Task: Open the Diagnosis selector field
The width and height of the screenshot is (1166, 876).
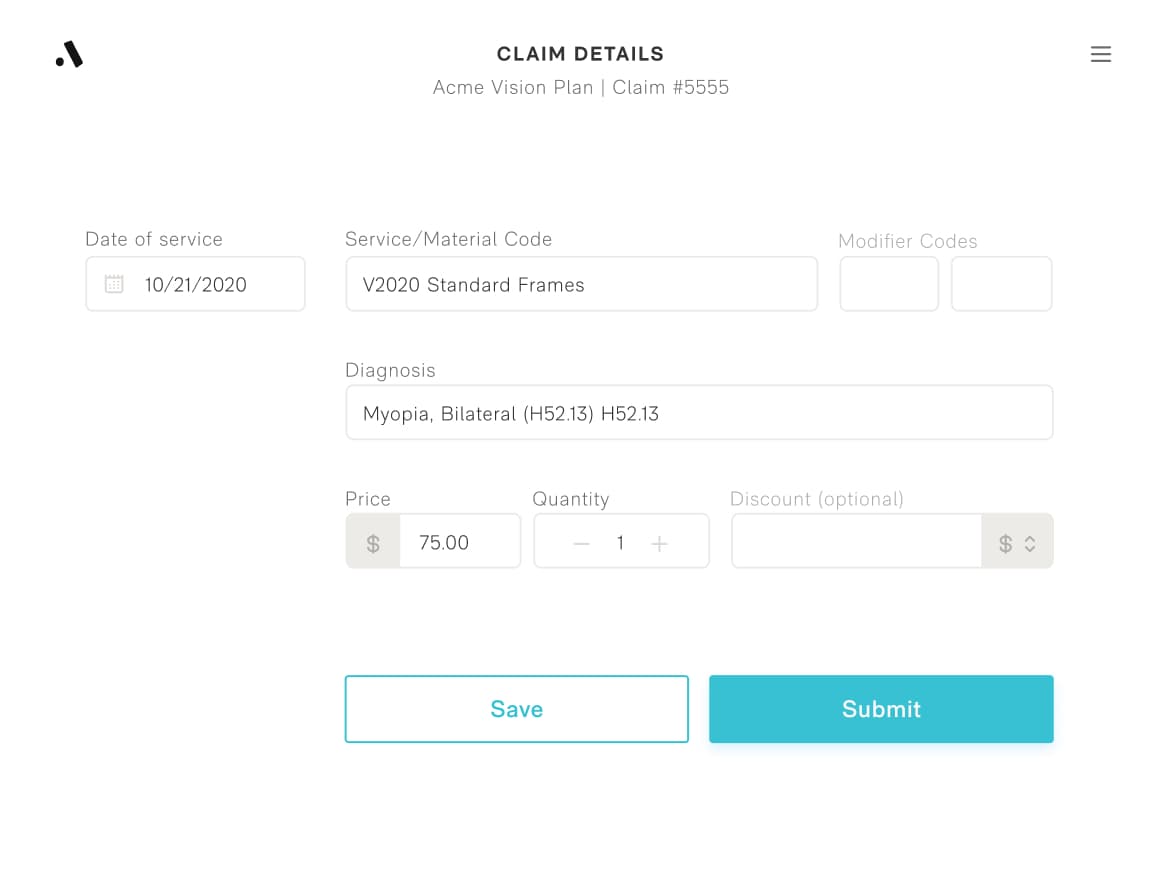Action: pyautogui.click(x=698, y=413)
